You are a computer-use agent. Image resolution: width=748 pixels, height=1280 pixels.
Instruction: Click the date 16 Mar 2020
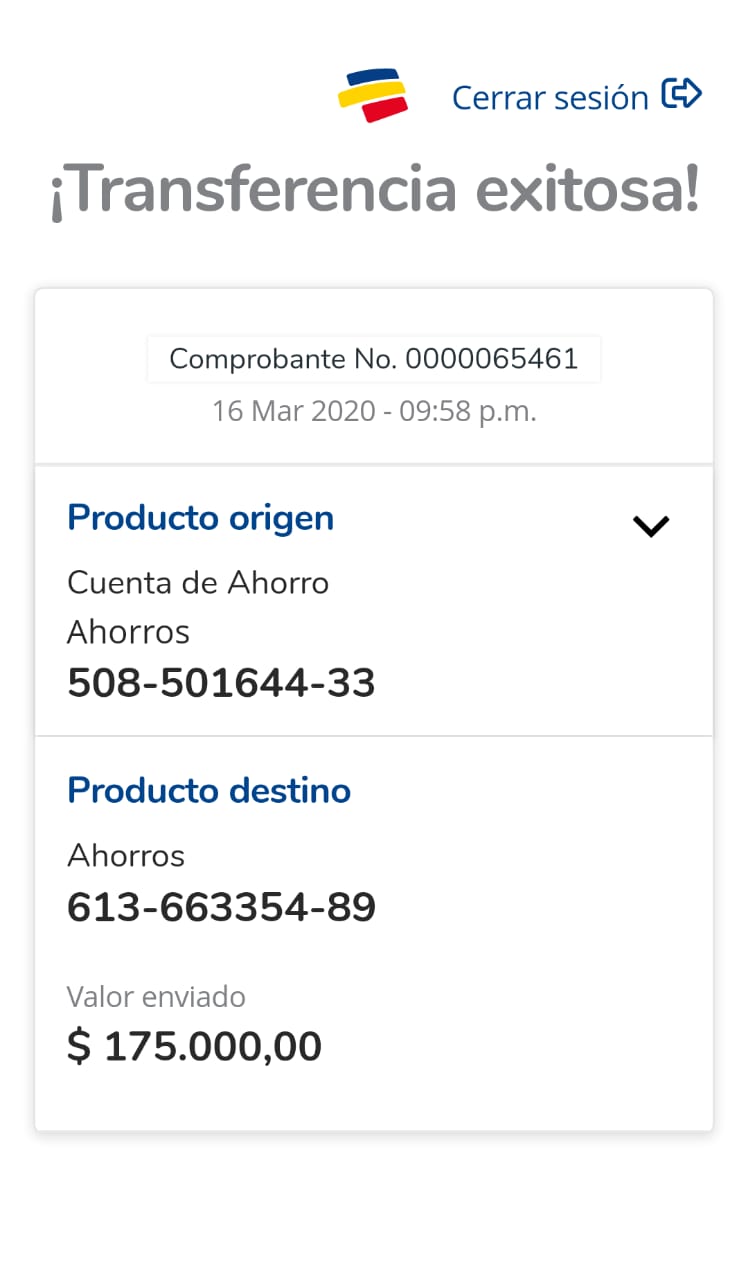295,411
